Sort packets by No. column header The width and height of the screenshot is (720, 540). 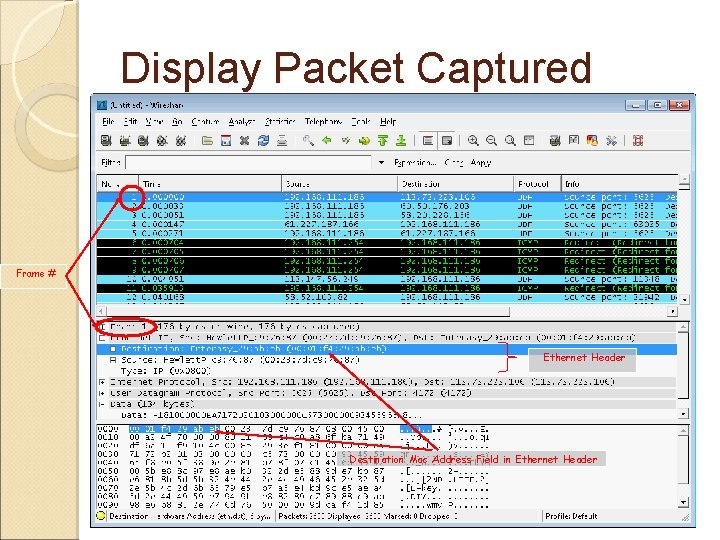(x=118, y=184)
